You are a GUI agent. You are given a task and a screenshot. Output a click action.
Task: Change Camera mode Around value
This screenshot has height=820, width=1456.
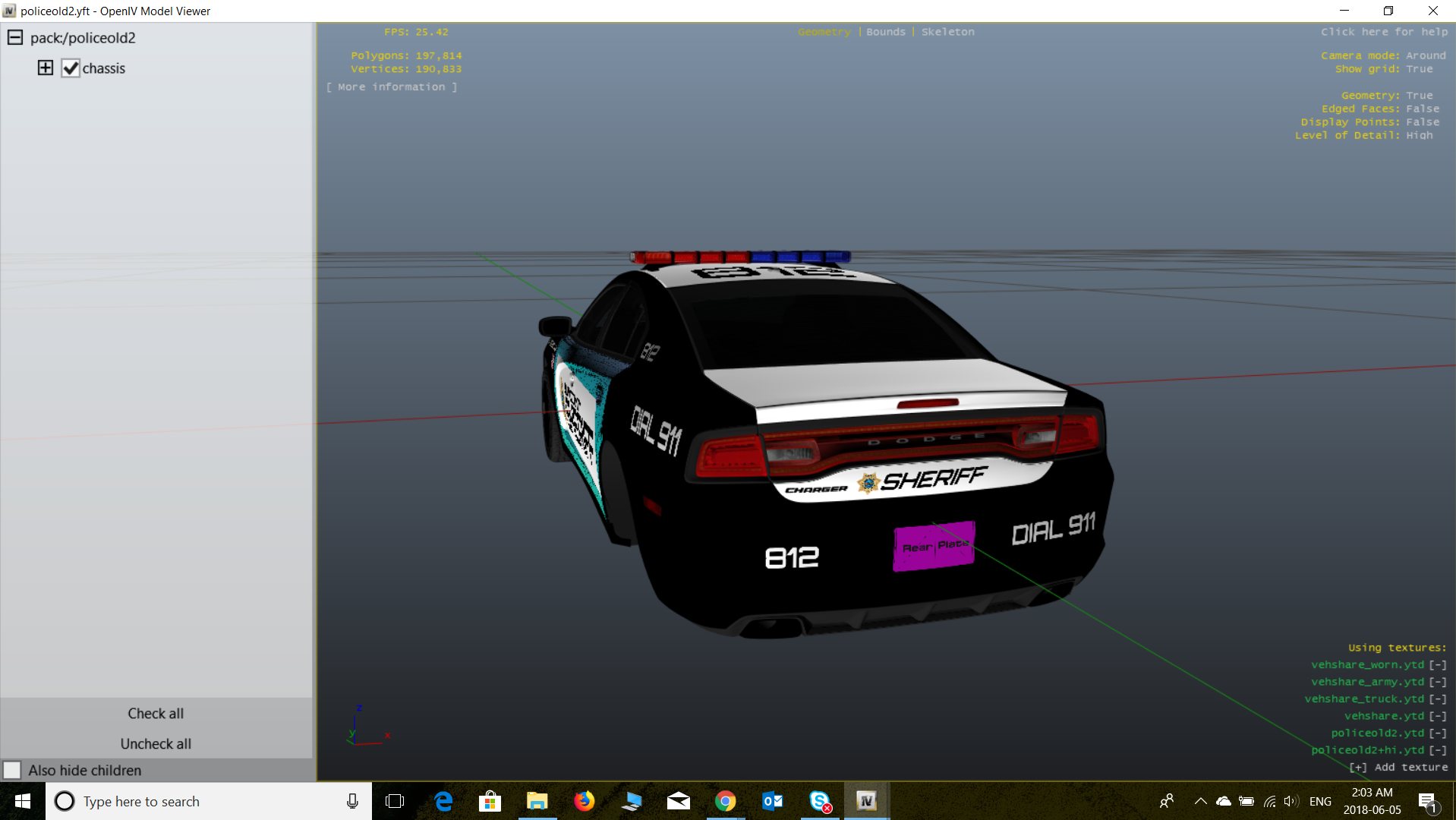point(1426,55)
